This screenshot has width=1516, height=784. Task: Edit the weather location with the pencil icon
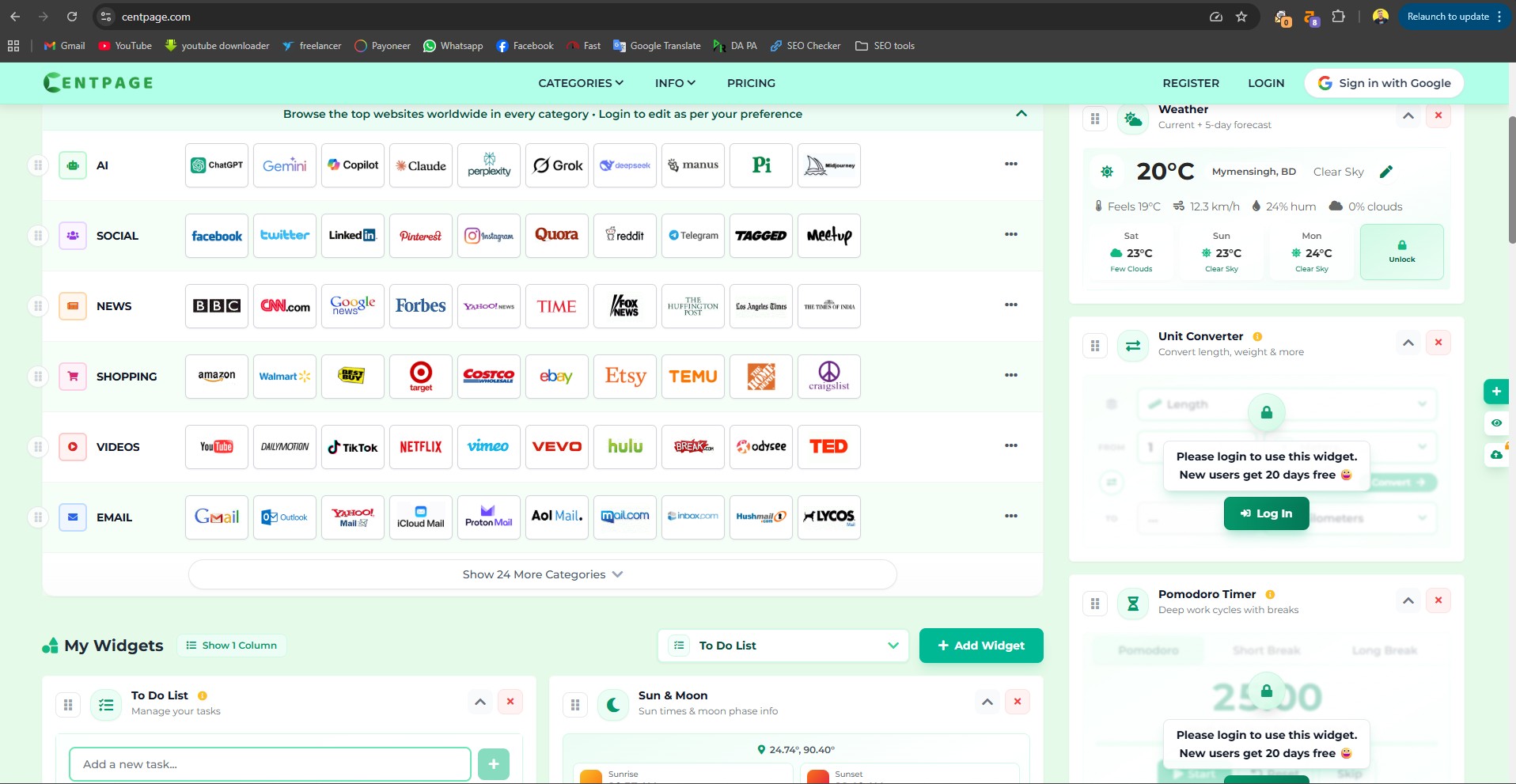click(1386, 172)
